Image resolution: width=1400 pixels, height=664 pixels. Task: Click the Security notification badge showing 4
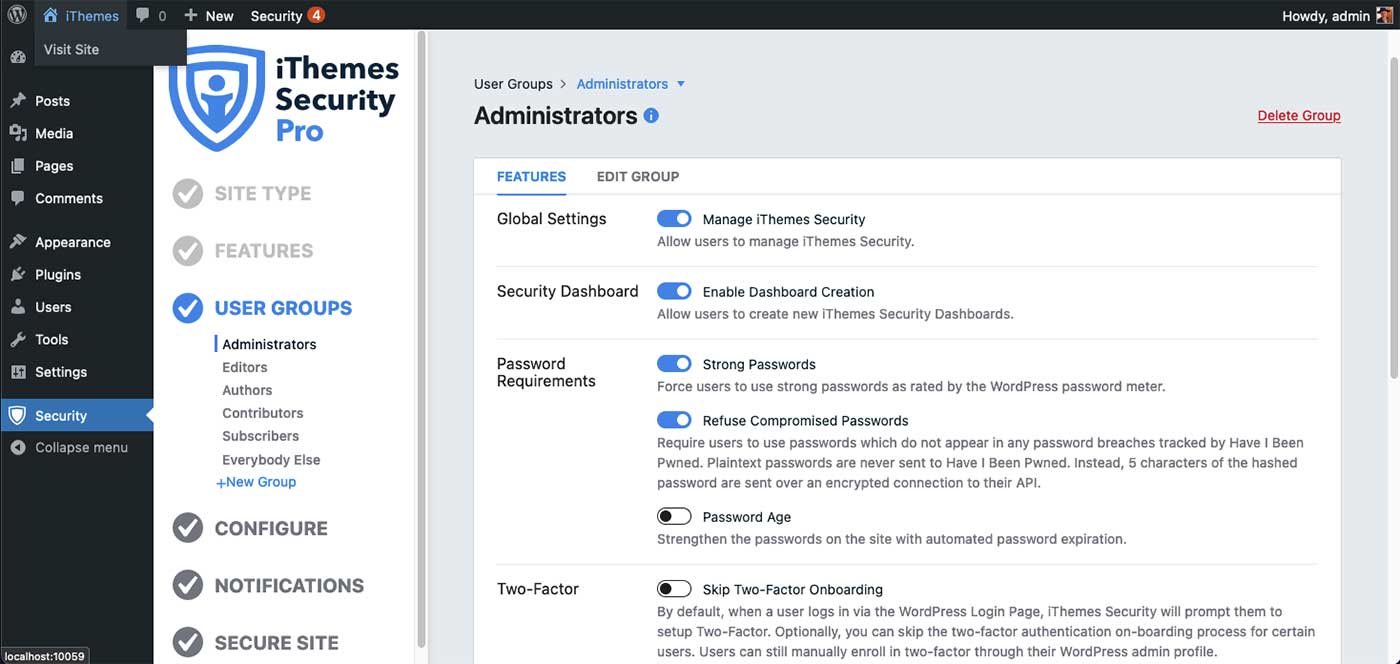316,15
